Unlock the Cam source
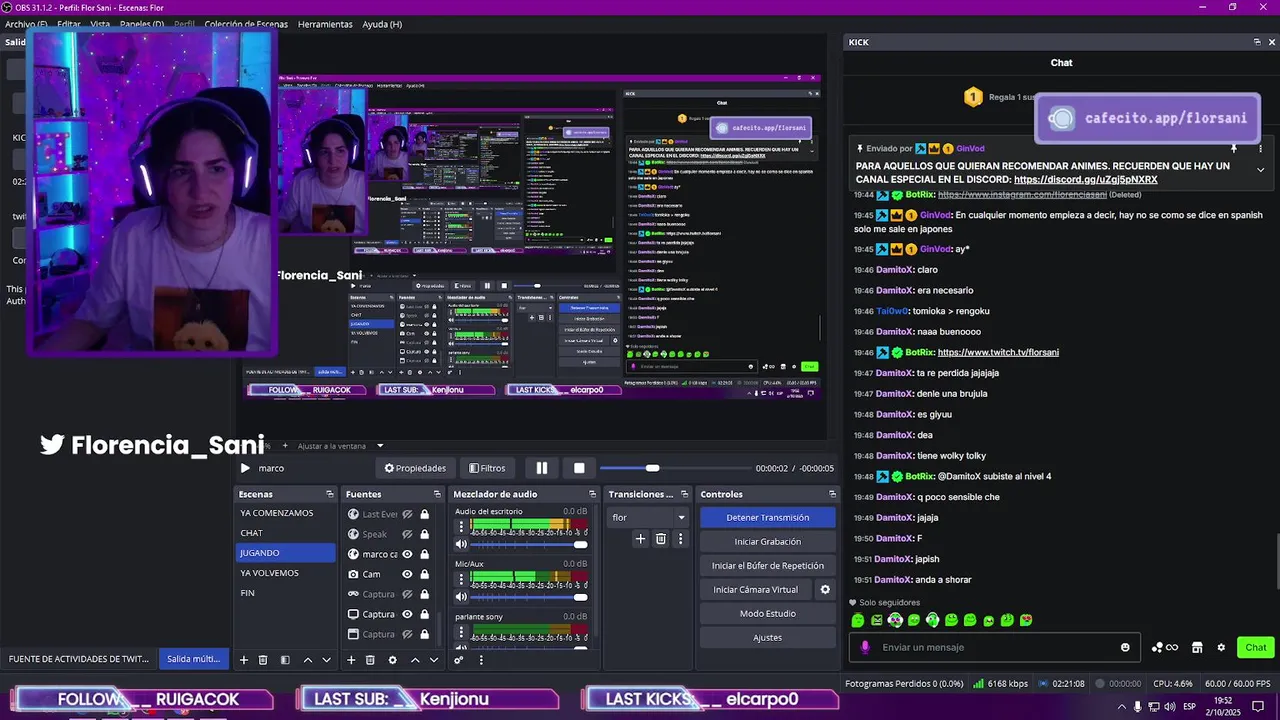Viewport: 1280px width, 720px height. coord(424,574)
